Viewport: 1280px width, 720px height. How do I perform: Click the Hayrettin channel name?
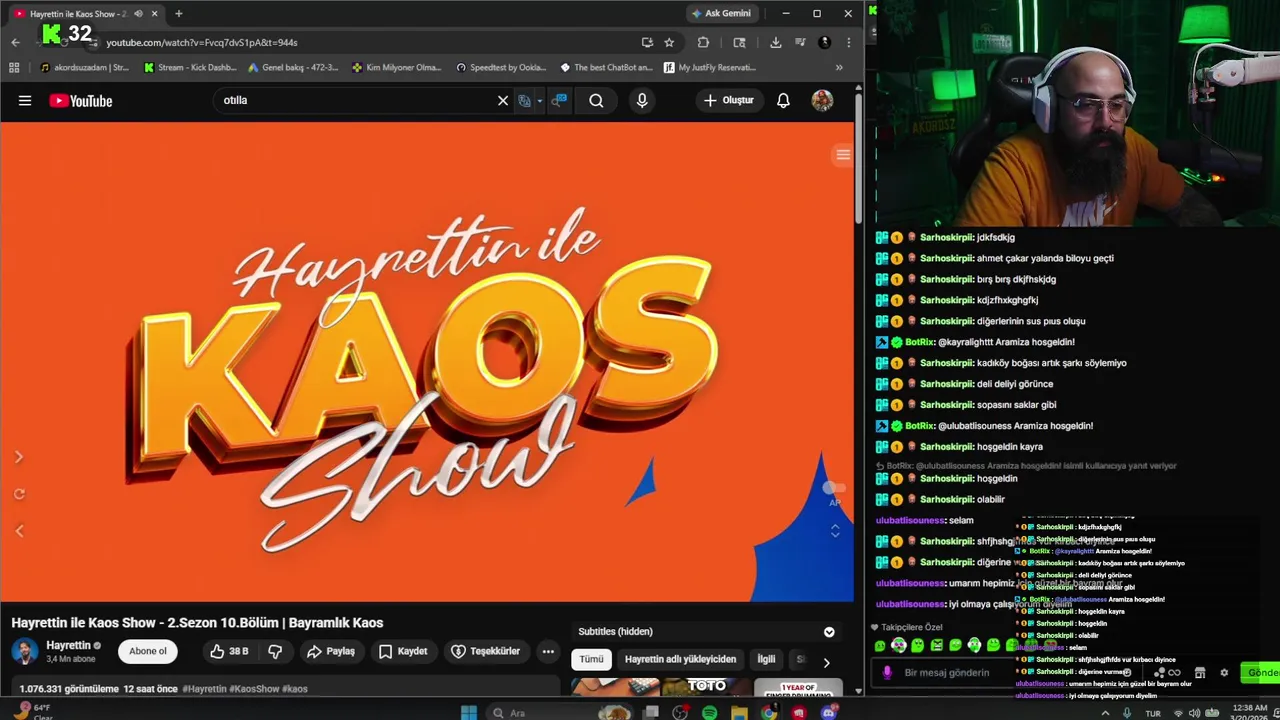[68, 645]
